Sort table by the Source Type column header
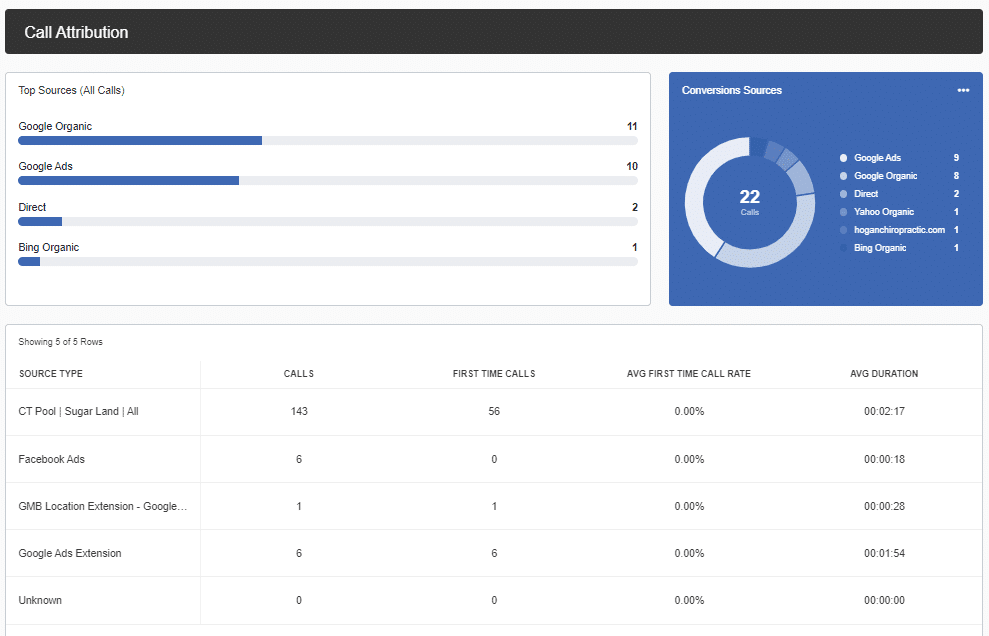Screen dimensions: 989x636 coord(51,374)
